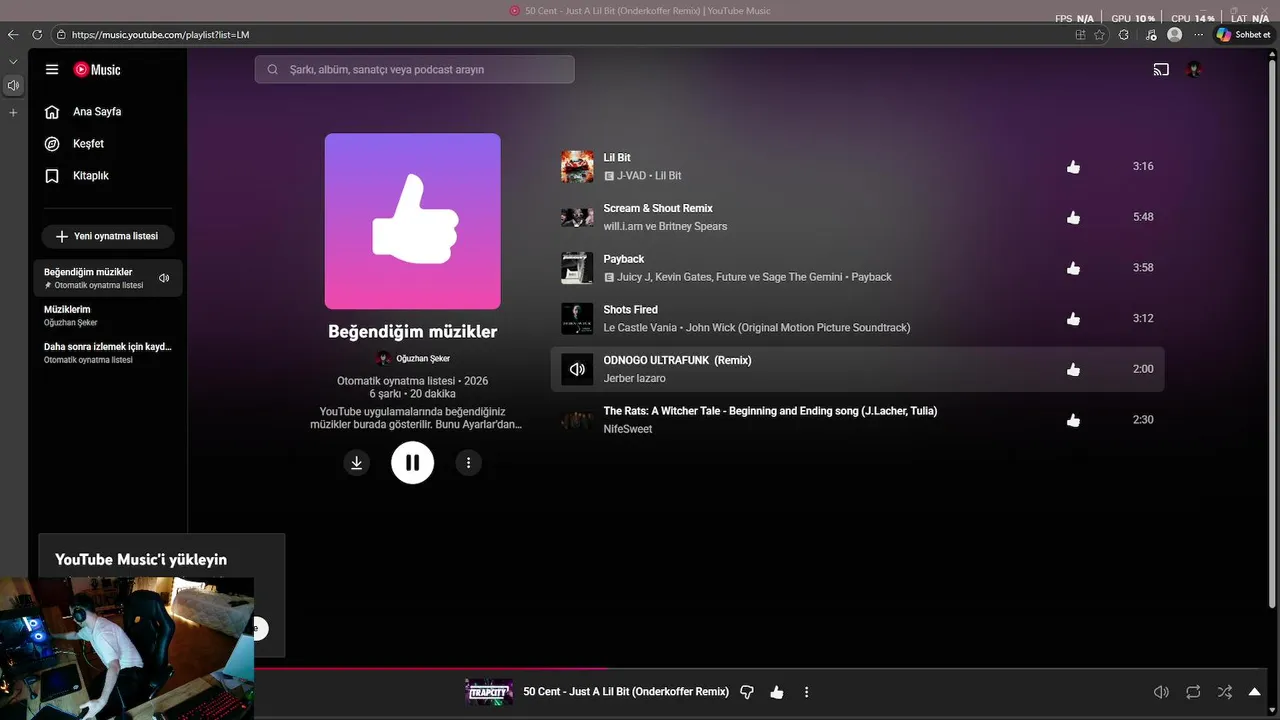
Task: Dislike the currently playing song
Action: click(746, 692)
